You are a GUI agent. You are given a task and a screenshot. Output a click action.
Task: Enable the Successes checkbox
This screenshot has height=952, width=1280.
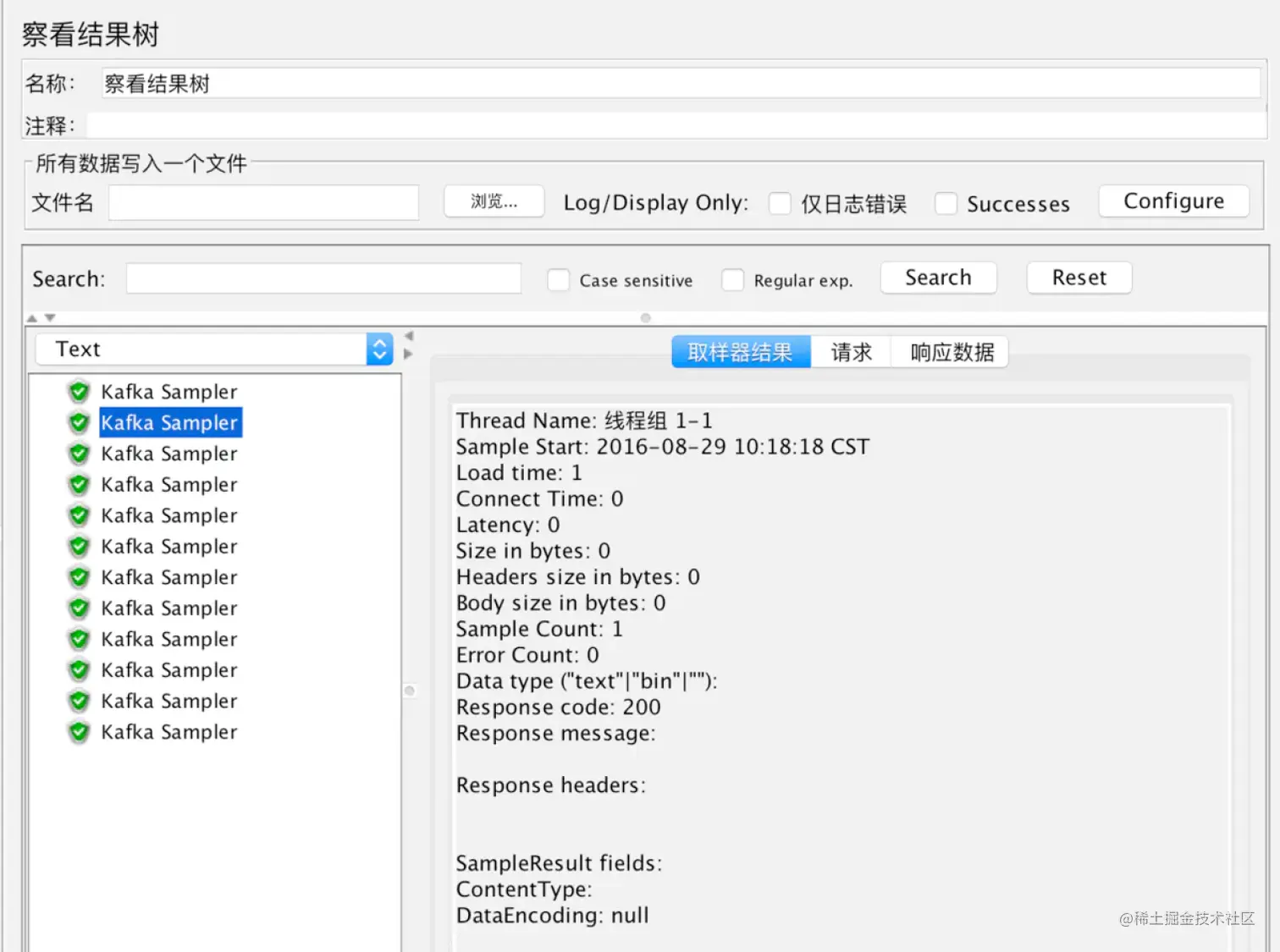(x=946, y=203)
